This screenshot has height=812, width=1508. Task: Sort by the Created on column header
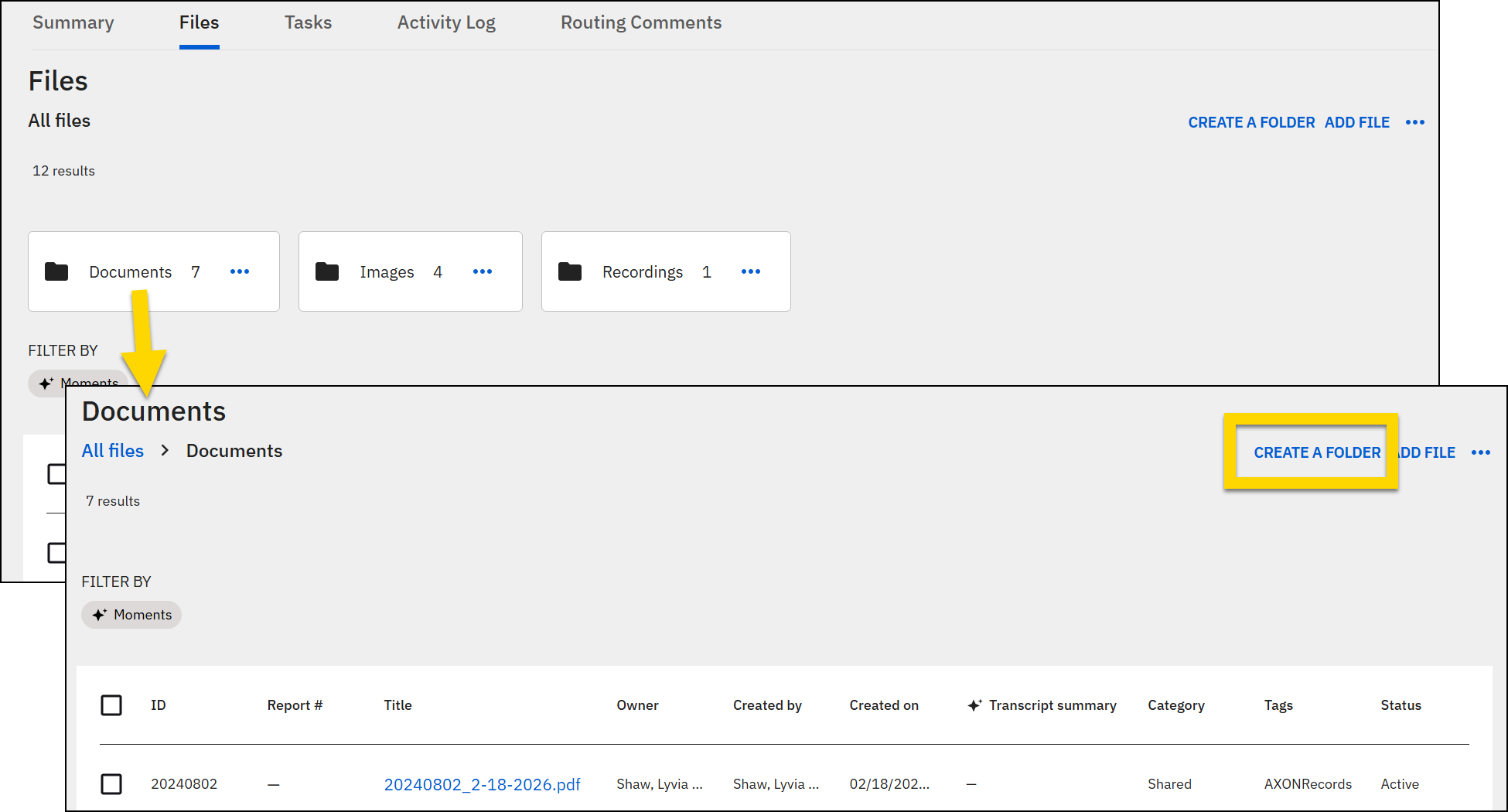click(x=884, y=705)
